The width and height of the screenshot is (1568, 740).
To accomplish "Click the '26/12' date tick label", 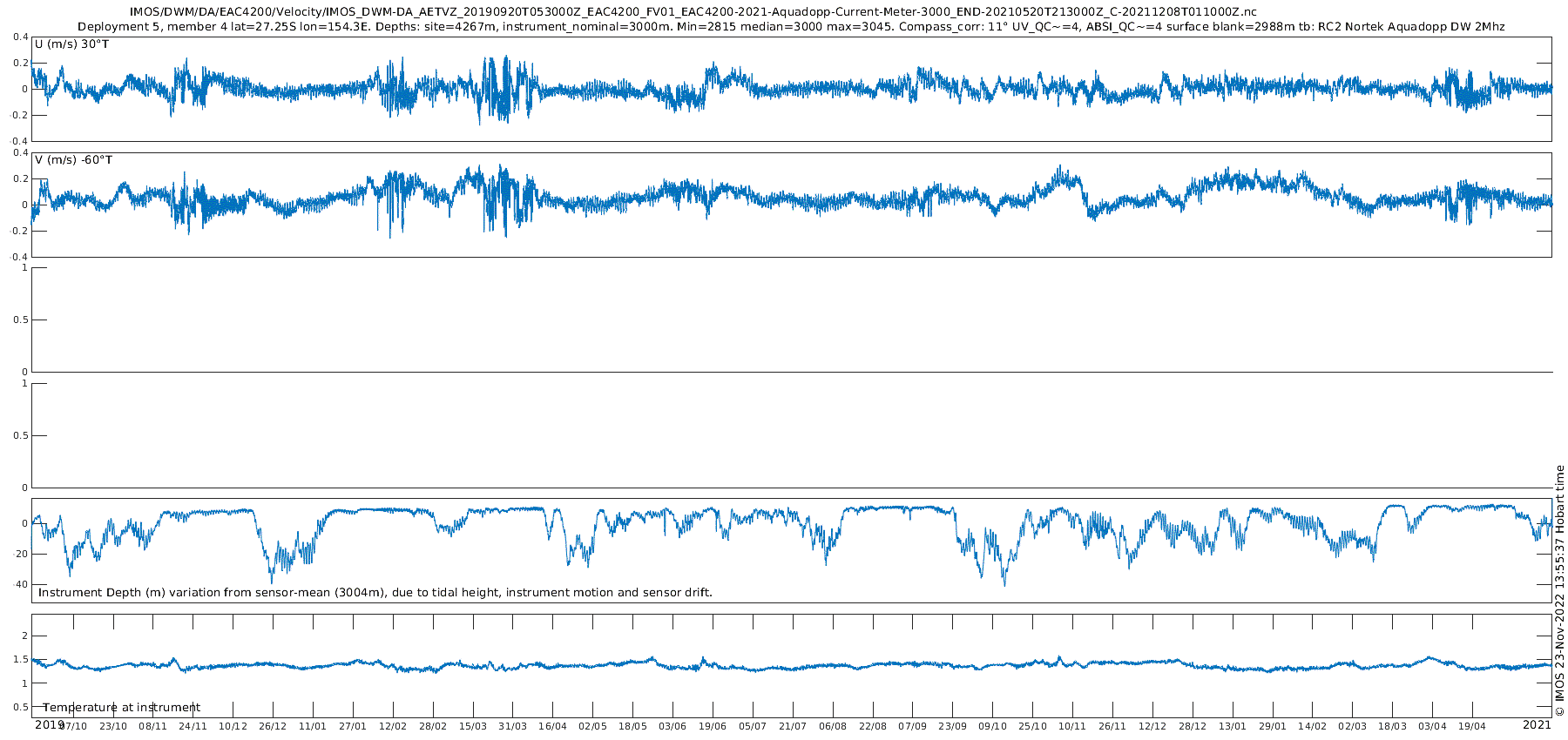I will point(273,726).
